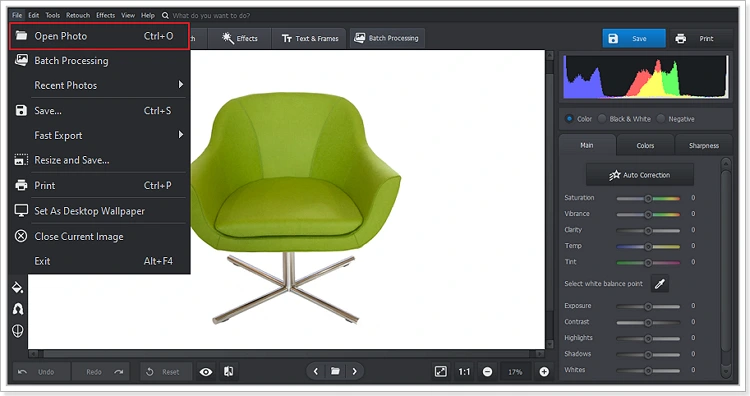Click the Print button in top right
750x396 pixels.
click(701, 38)
